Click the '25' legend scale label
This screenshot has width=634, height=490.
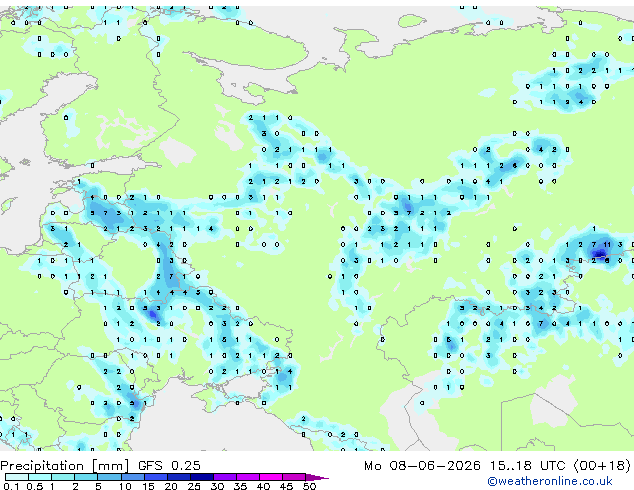(x=194, y=486)
